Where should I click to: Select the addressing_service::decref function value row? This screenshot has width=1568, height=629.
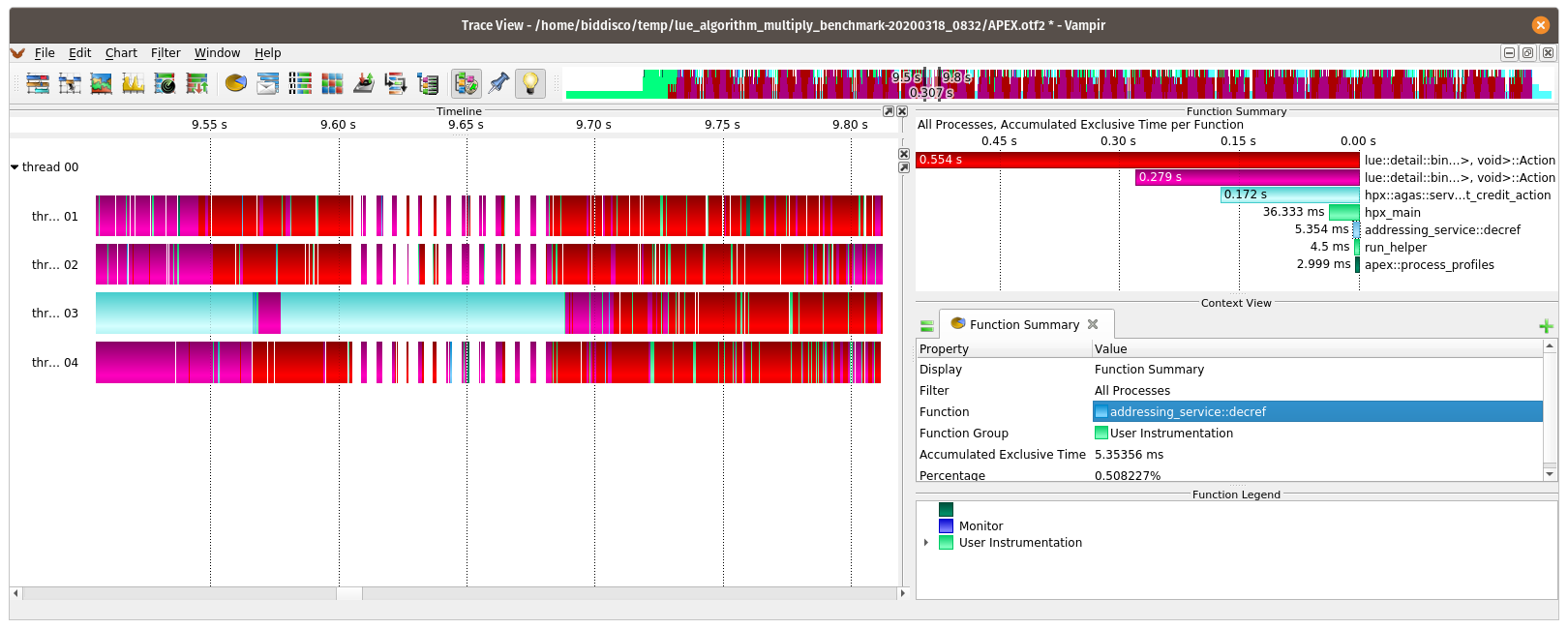coord(1316,412)
